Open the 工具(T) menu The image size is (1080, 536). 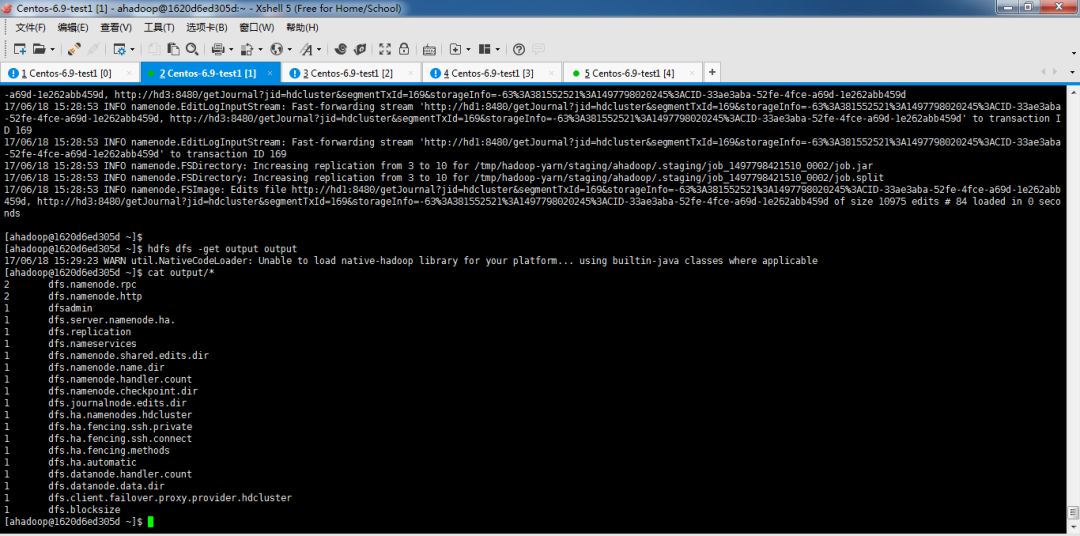[159, 28]
